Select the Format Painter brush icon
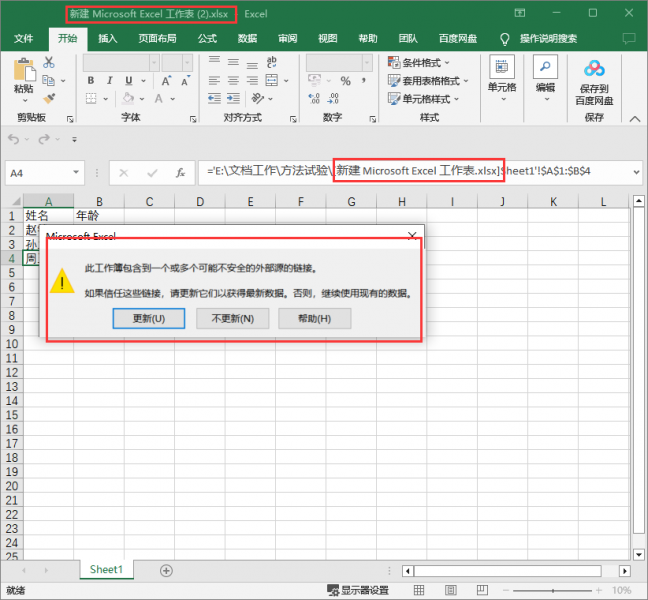This screenshot has width=648, height=600. point(49,98)
